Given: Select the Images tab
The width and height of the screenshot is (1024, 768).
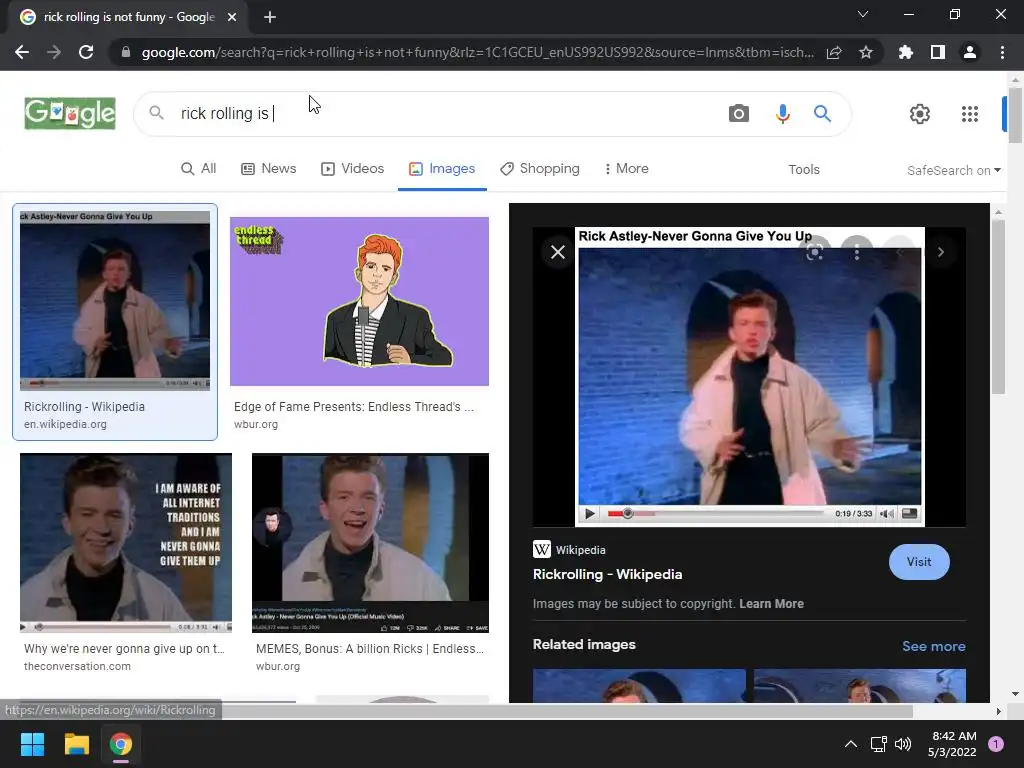Looking at the screenshot, I should click(x=442, y=168).
